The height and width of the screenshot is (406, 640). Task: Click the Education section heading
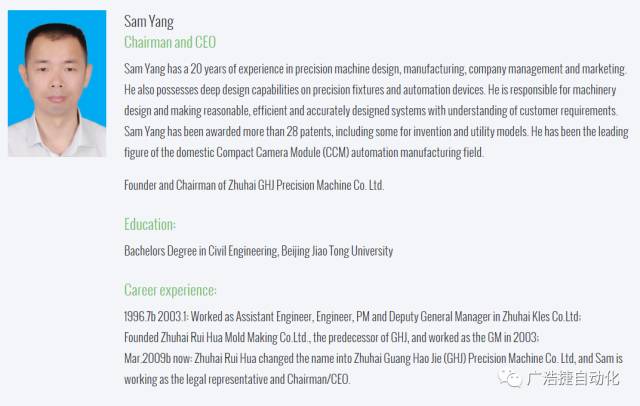pos(150,224)
